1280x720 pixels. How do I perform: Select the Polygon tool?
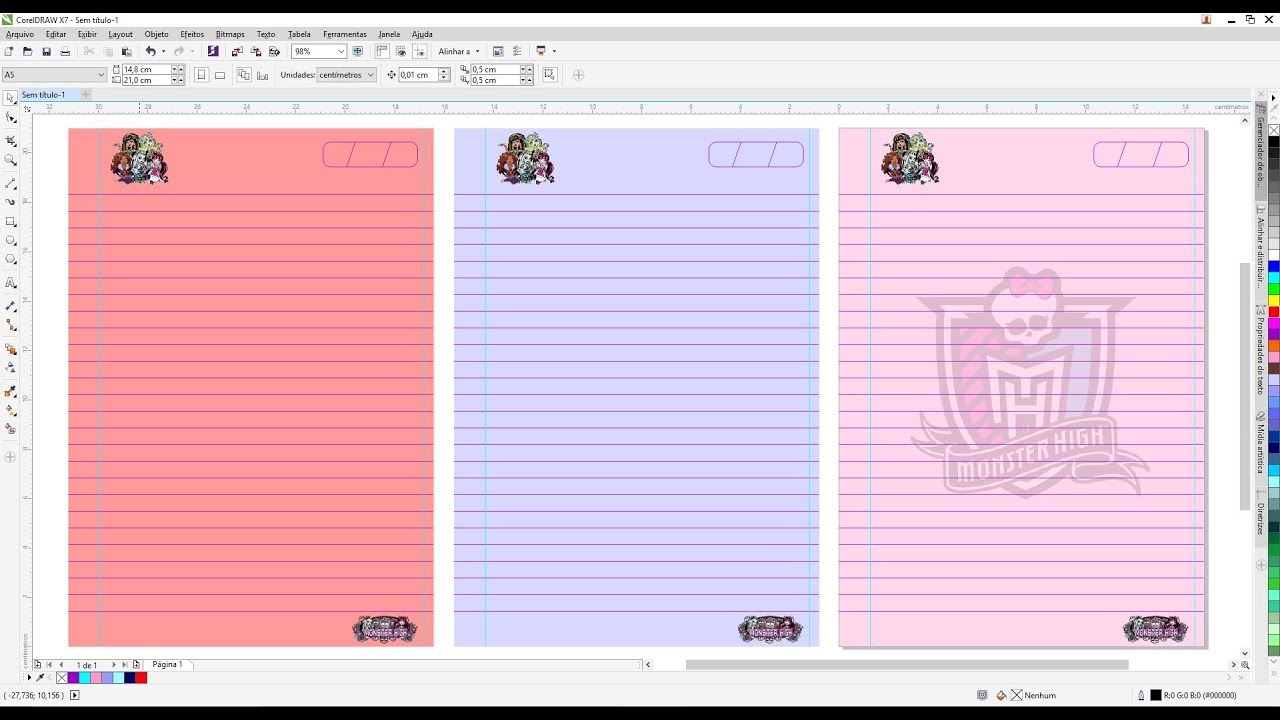(11, 260)
